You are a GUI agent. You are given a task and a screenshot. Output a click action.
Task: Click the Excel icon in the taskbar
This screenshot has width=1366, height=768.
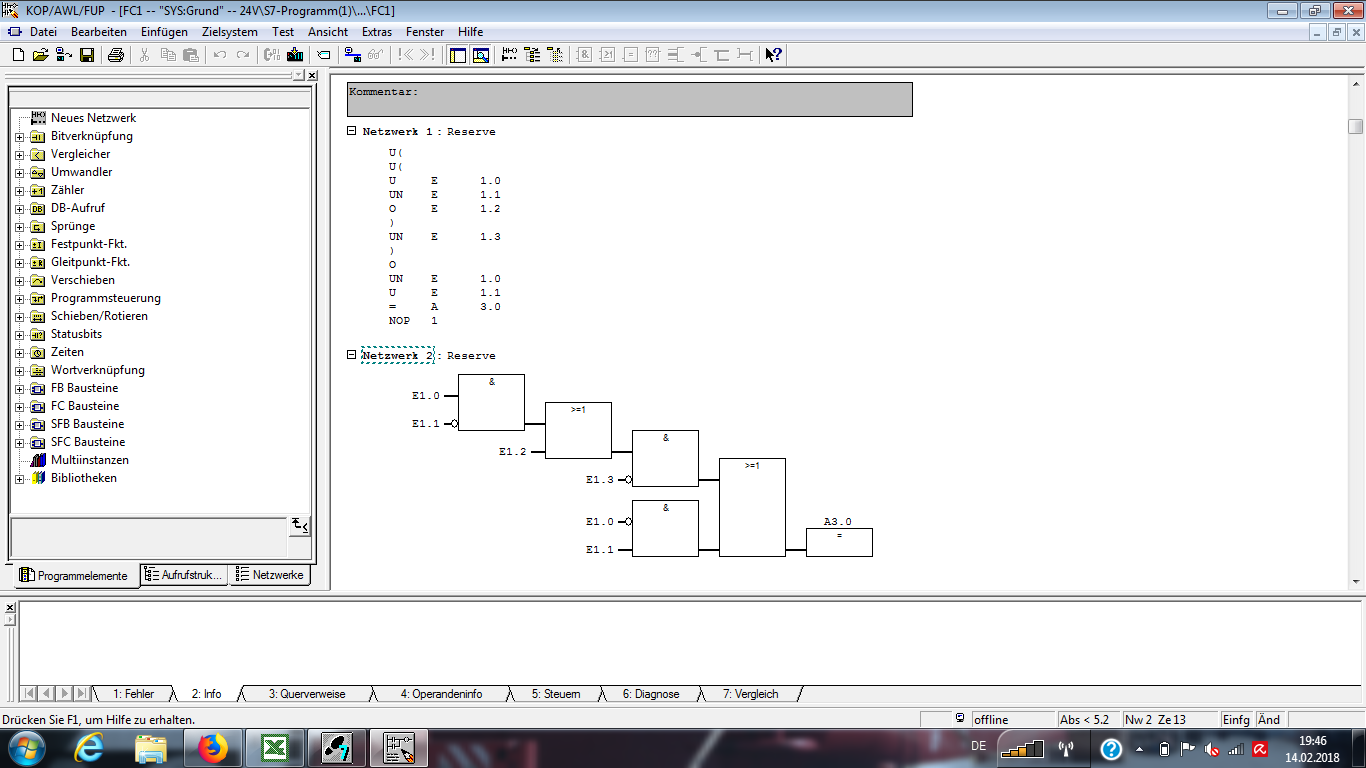(x=274, y=748)
